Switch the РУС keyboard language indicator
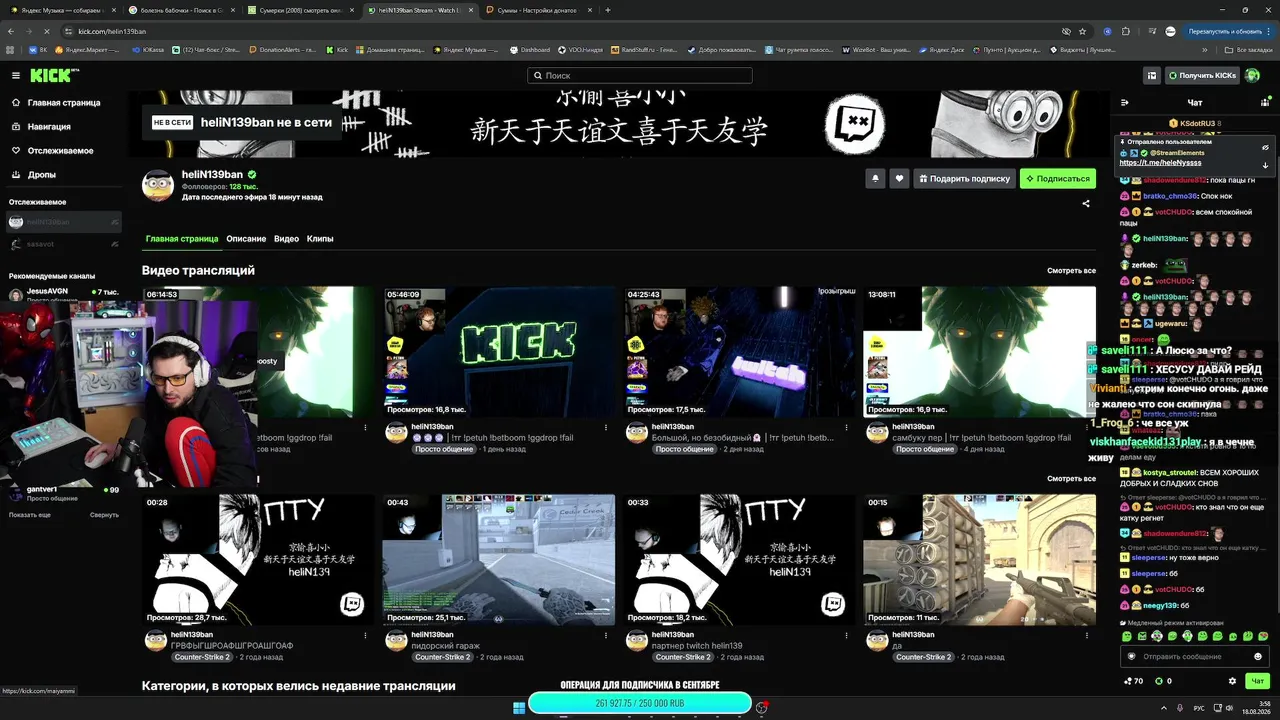The image size is (1280, 720). (1200, 708)
